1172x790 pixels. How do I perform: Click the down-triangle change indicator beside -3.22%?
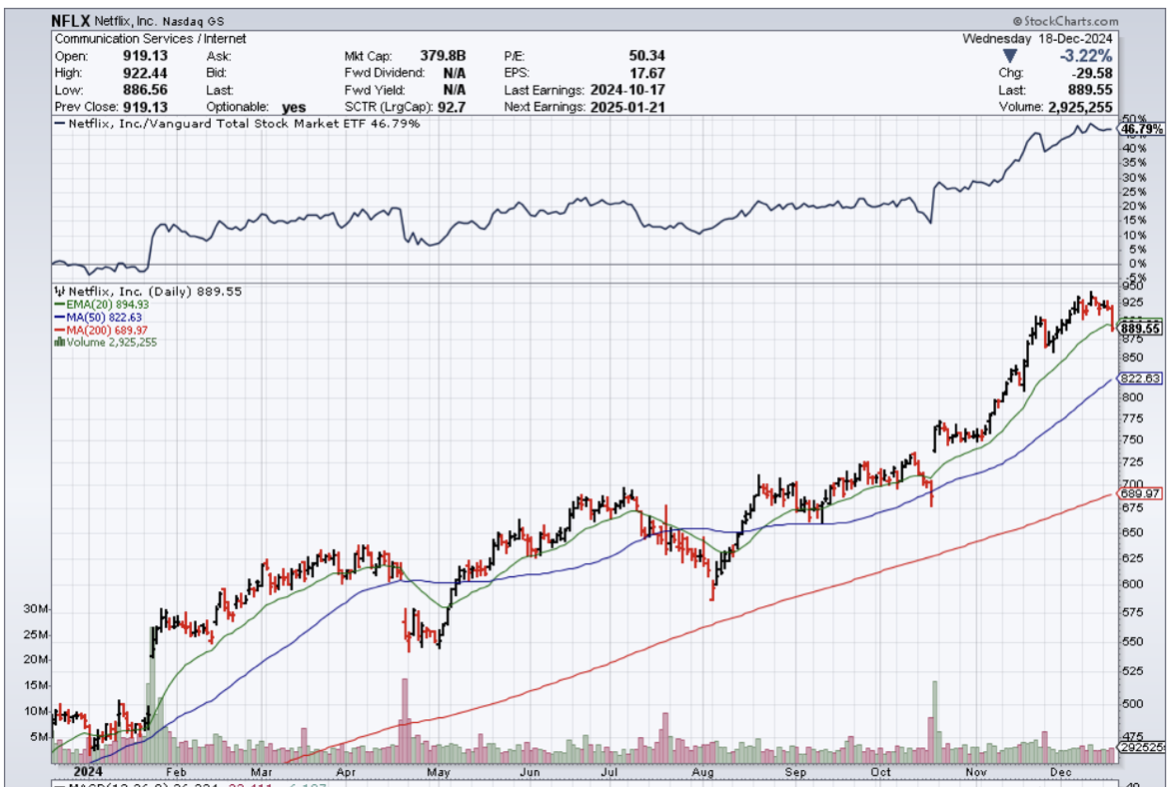1011,56
